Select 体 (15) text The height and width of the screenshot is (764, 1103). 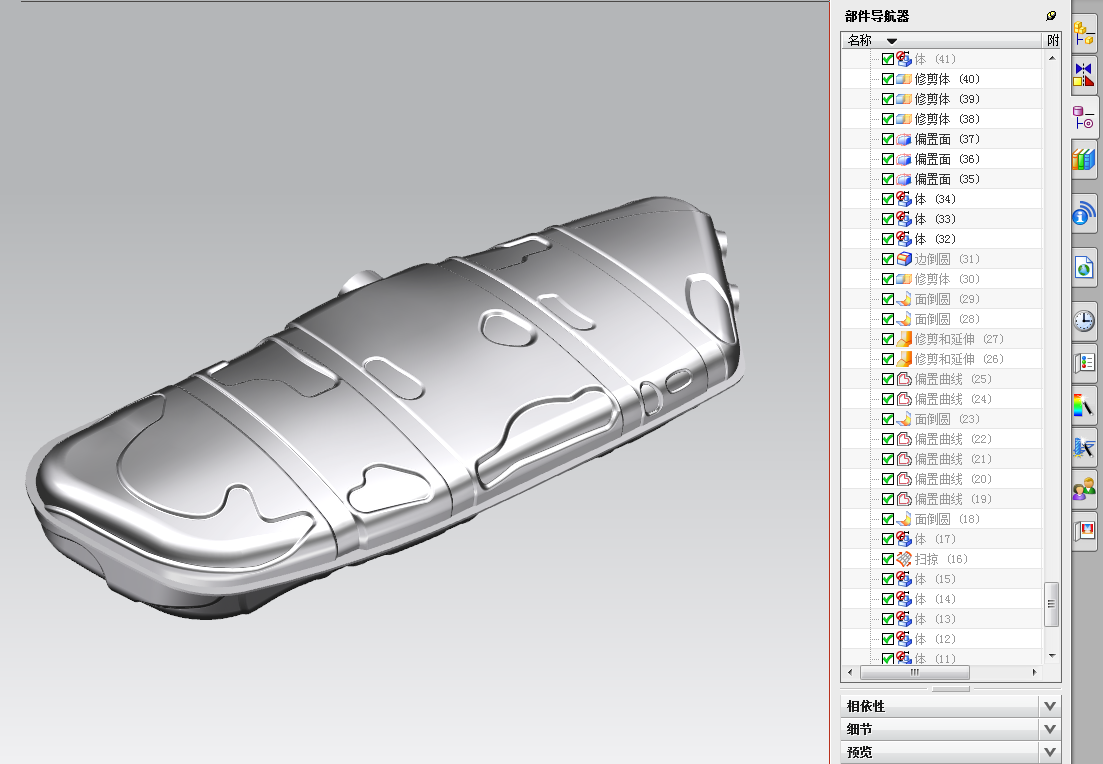click(935, 579)
